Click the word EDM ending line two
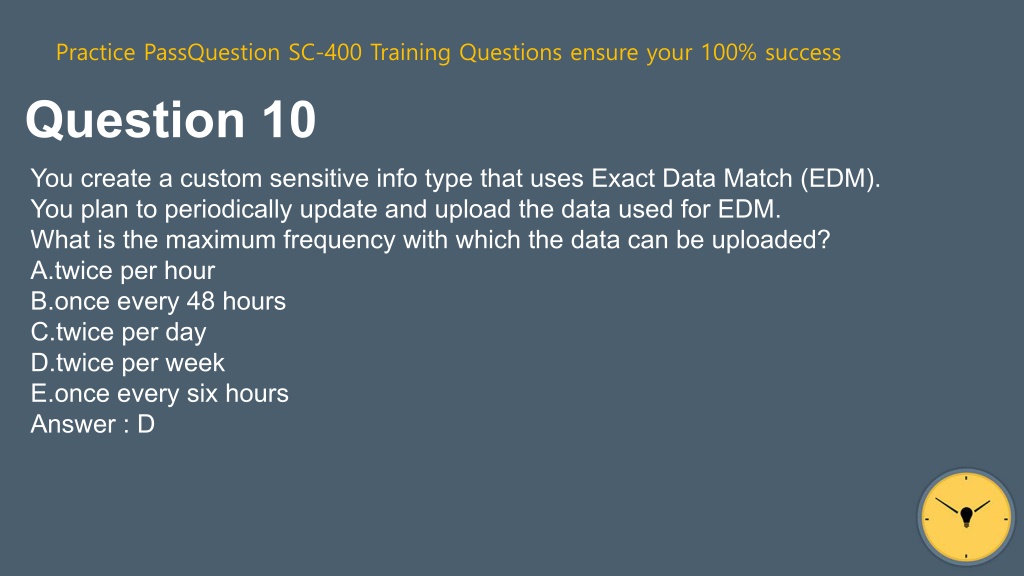The width and height of the screenshot is (1024, 576). 749,209
